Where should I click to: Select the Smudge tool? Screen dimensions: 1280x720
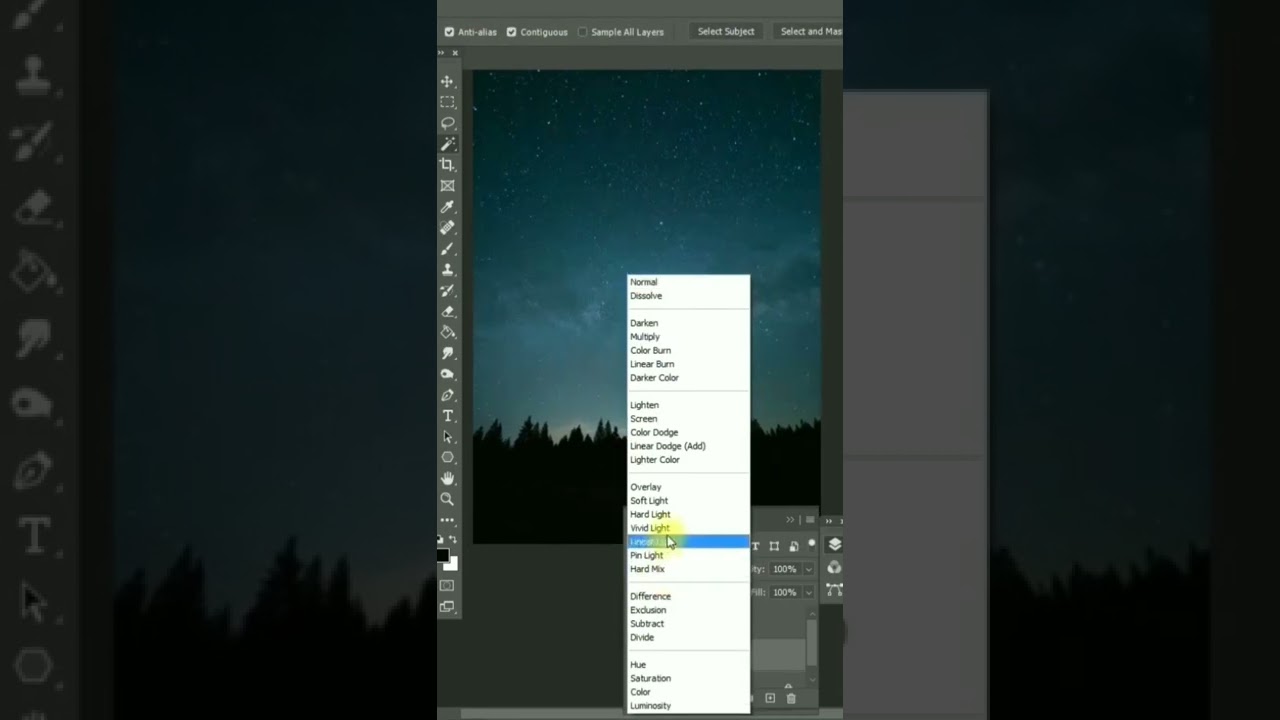pyautogui.click(x=447, y=353)
